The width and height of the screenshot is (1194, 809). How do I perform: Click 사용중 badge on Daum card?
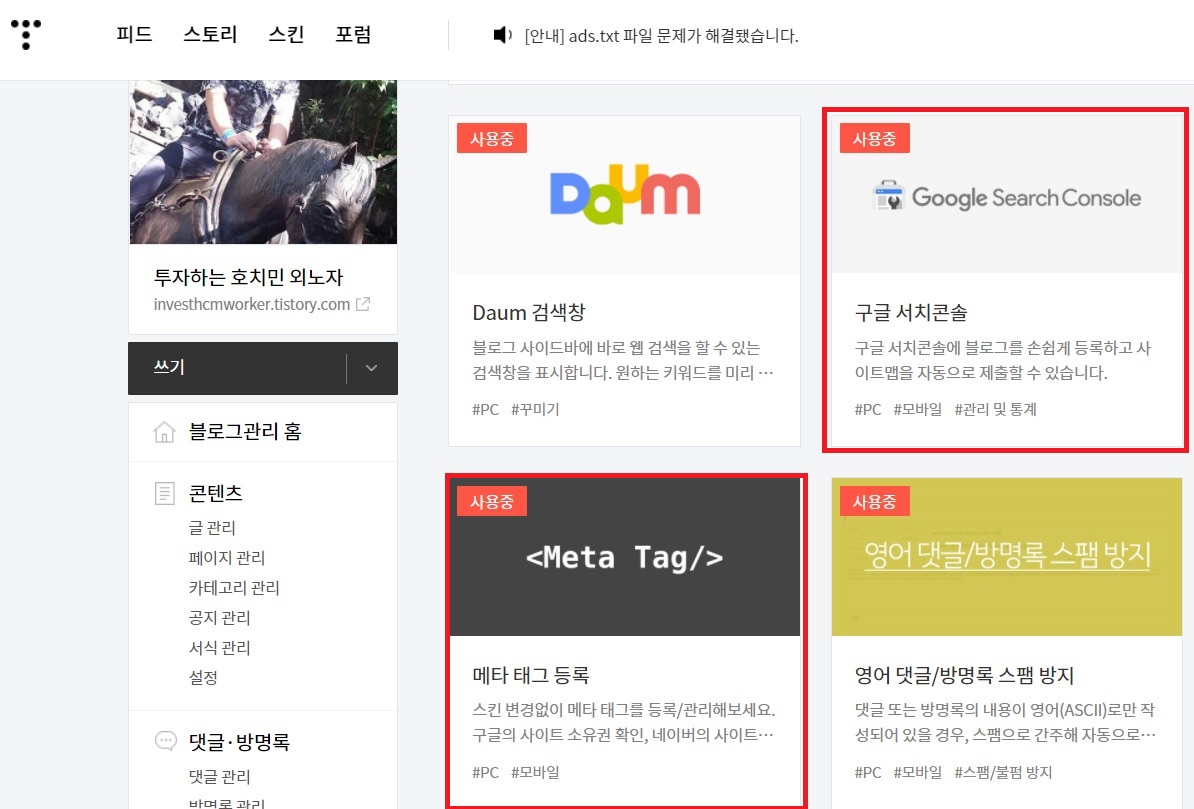[492, 139]
